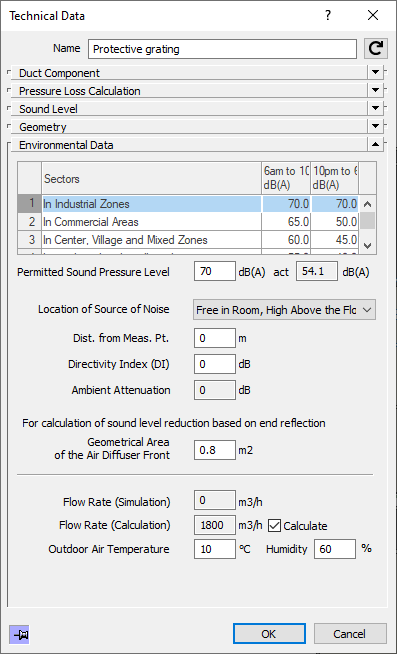Click the 45.0 cell for Mixed Zones

[x=335, y=240]
